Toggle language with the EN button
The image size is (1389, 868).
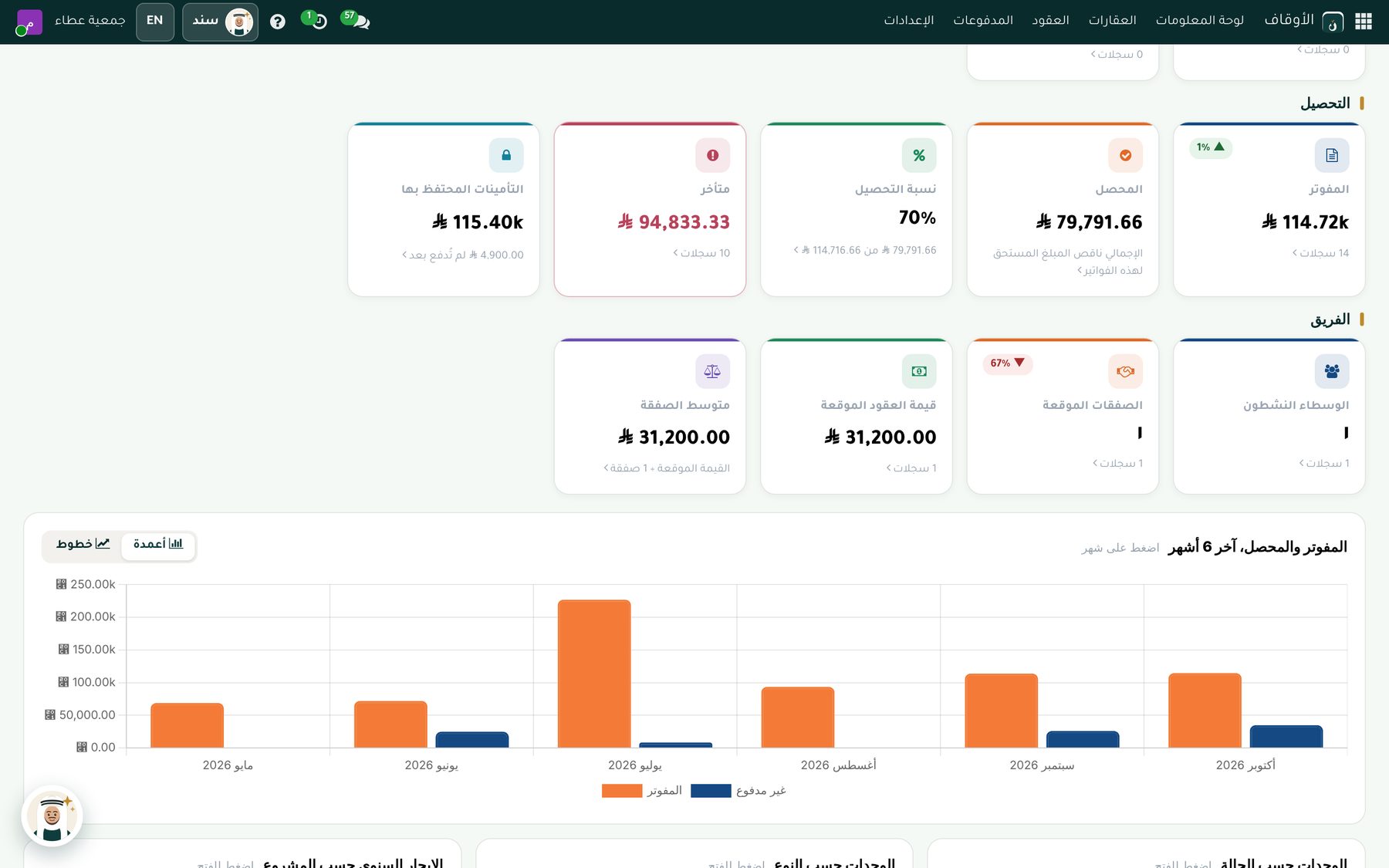point(155,21)
